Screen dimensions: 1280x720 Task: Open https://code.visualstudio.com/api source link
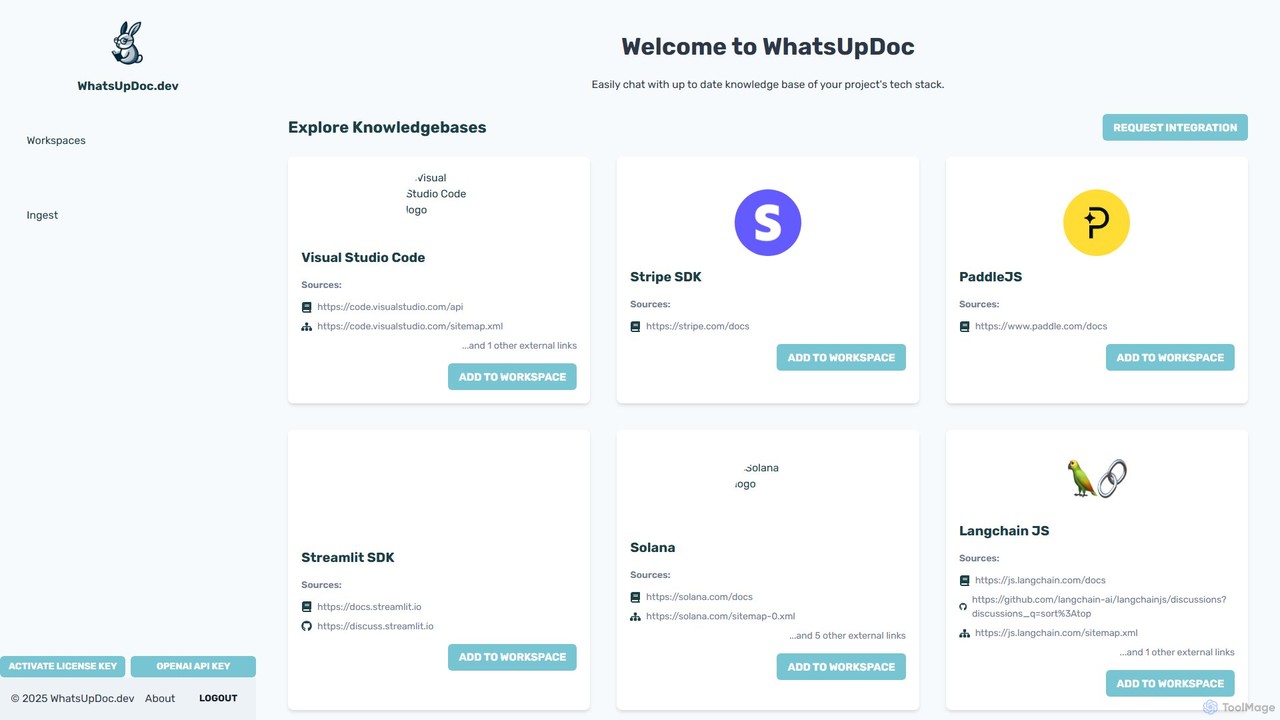390,307
